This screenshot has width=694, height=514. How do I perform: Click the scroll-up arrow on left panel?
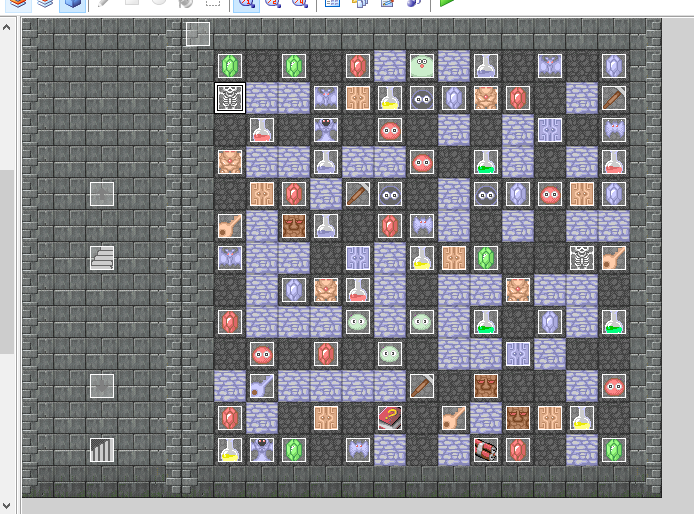8,26
